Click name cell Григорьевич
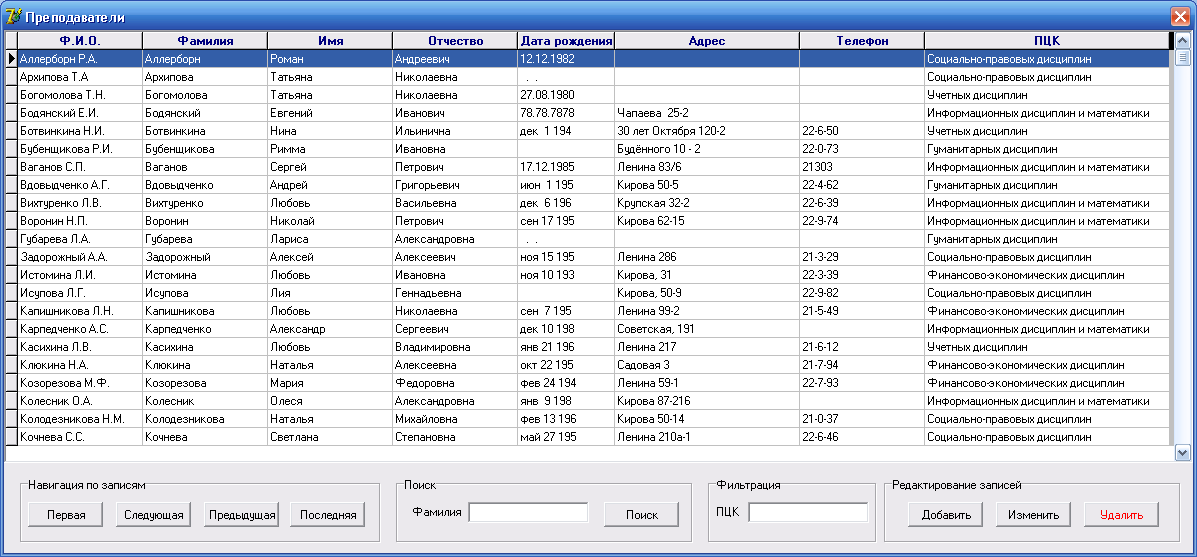This screenshot has height=557, width=1197. tap(455, 185)
